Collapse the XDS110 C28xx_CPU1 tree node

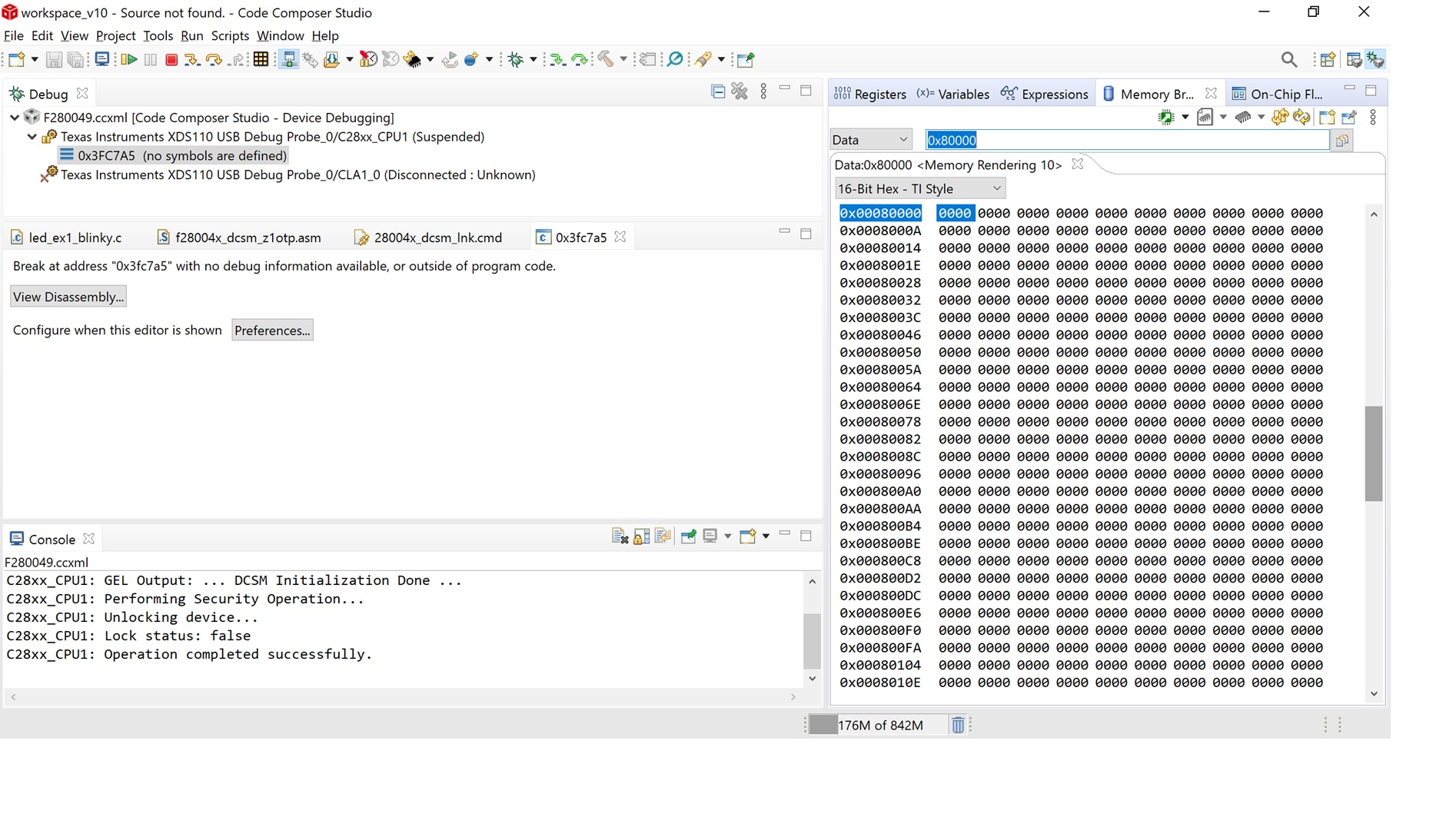(x=32, y=137)
